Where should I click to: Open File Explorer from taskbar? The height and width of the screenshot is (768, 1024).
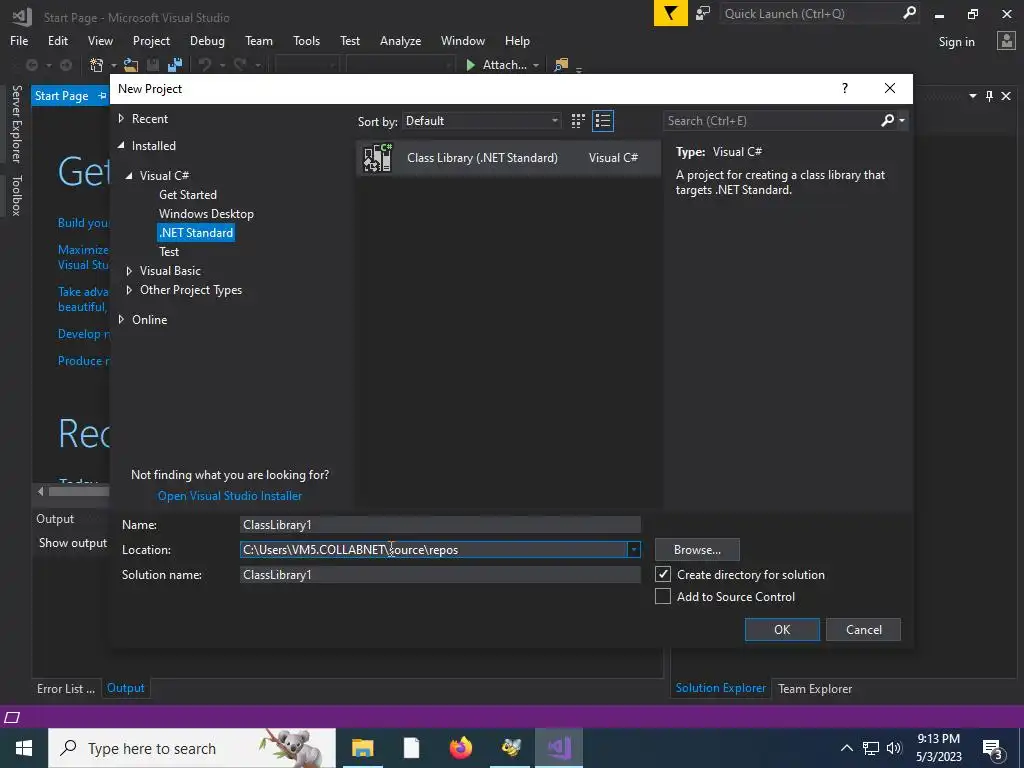pyautogui.click(x=362, y=748)
